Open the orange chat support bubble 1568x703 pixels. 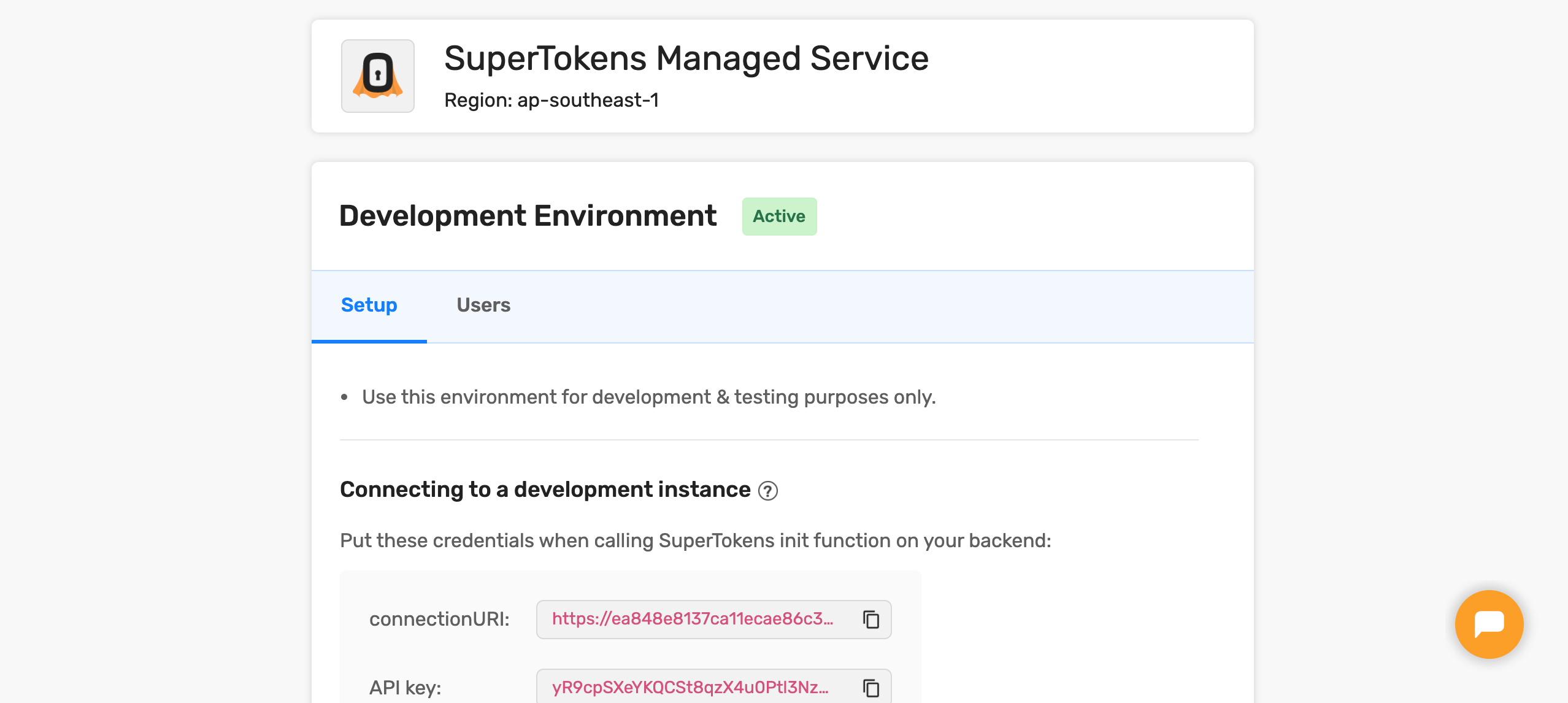[x=1488, y=624]
